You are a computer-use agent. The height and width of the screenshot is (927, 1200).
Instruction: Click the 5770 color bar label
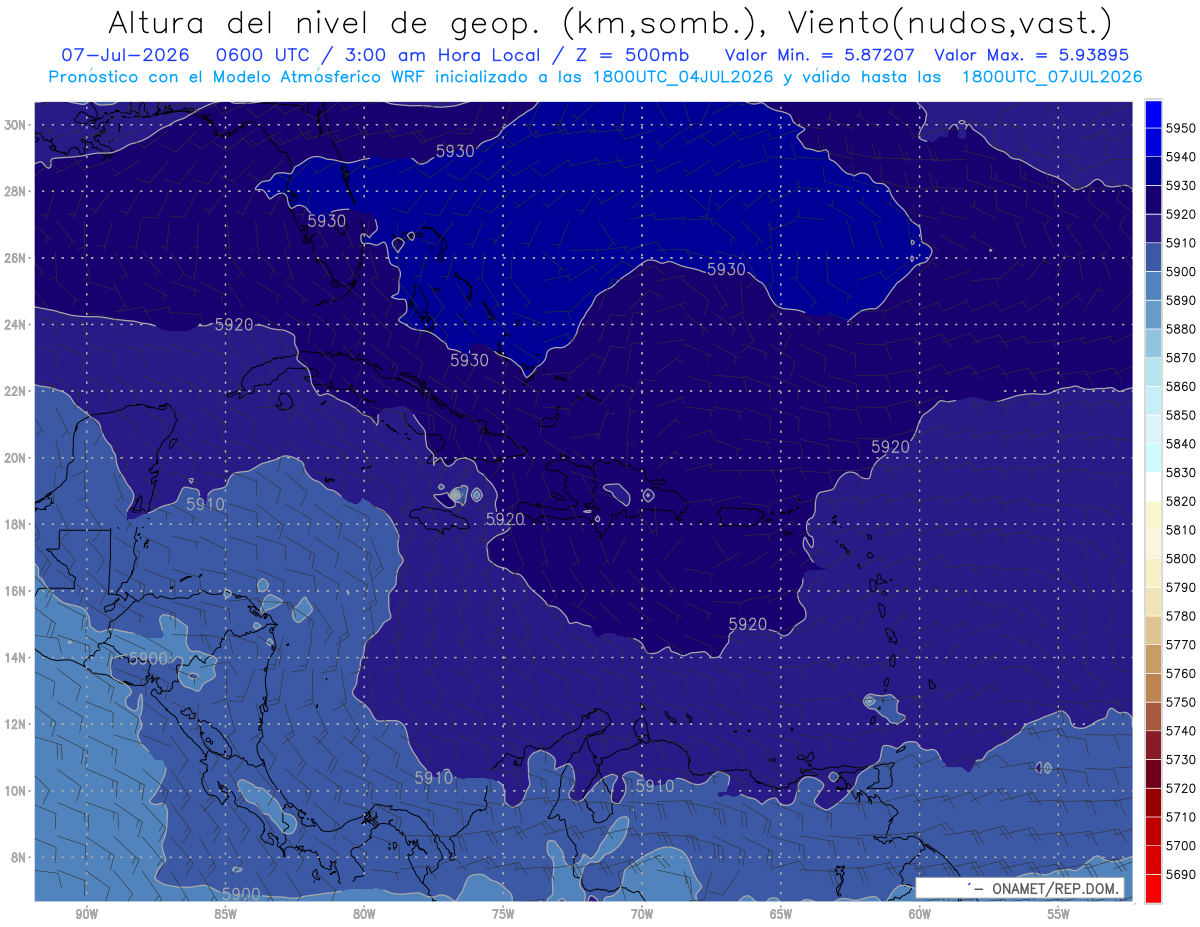click(1181, 644)
